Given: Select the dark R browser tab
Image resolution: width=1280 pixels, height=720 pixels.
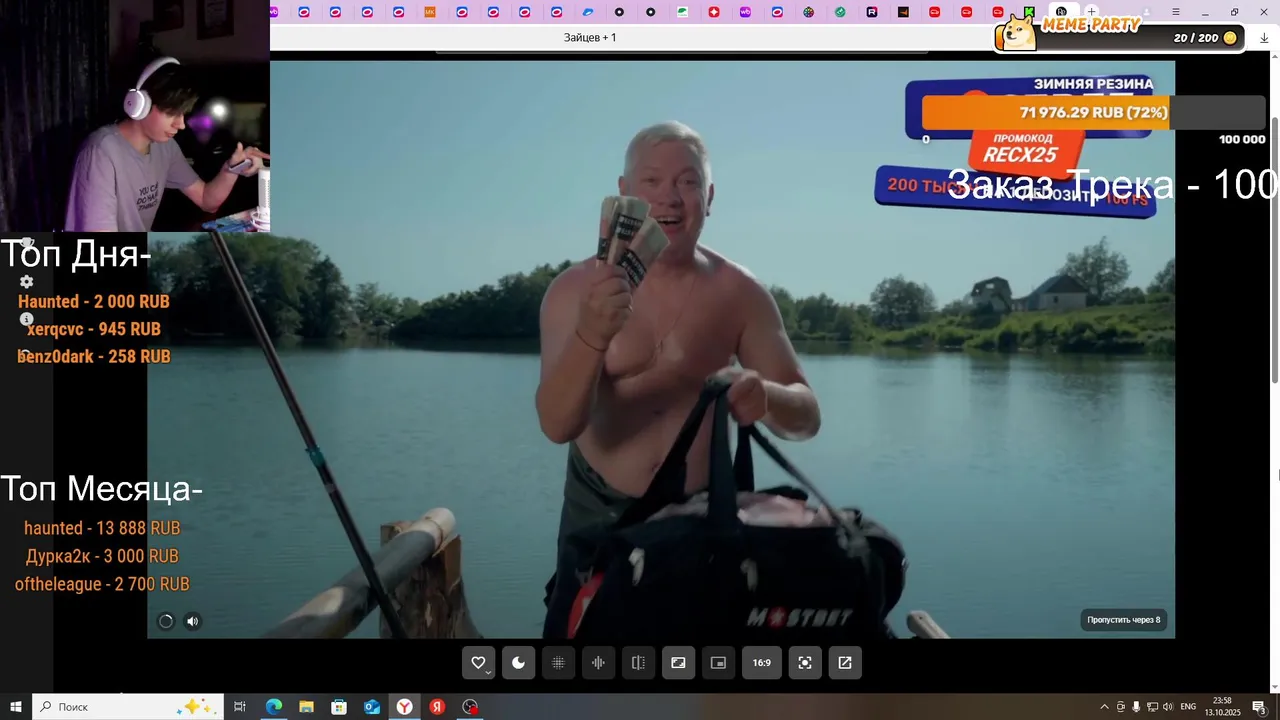Looking at the screenshot, I should 872,12.
